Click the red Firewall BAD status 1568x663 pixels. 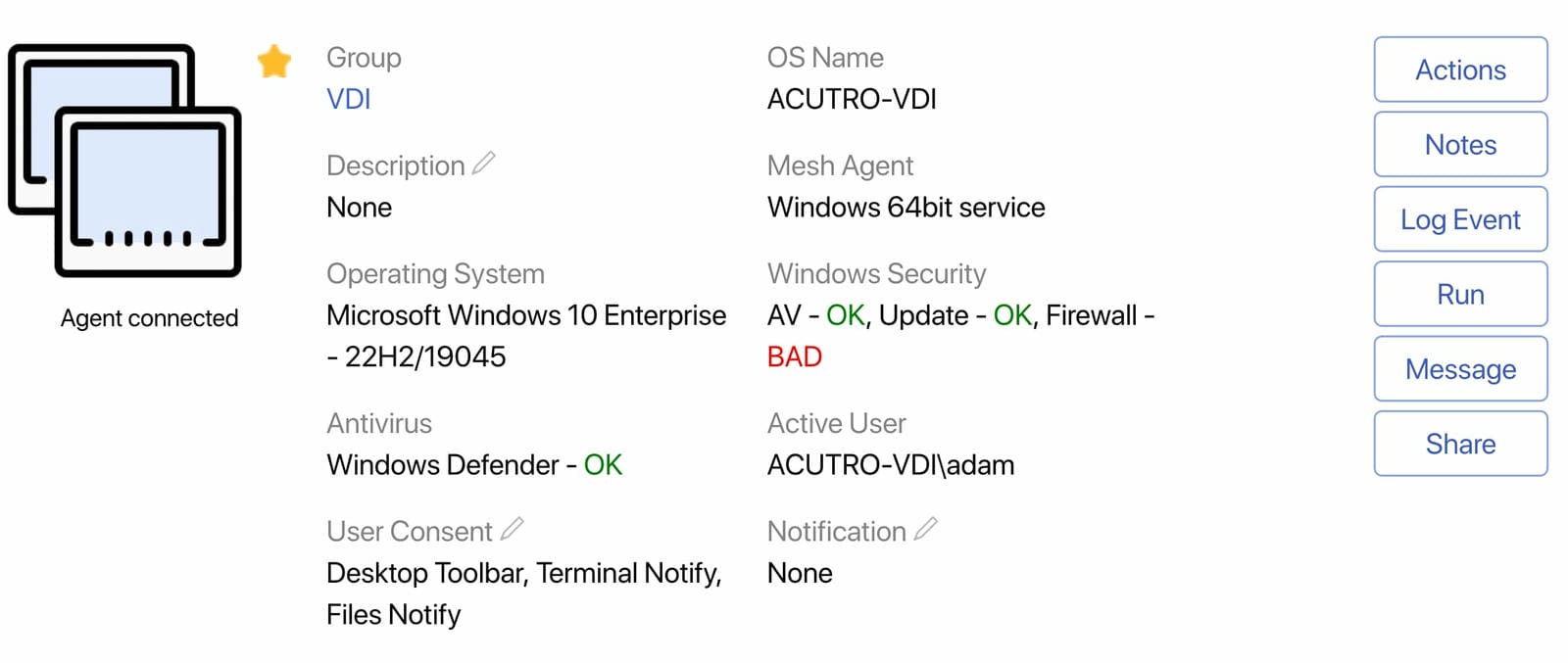(795, 356)
